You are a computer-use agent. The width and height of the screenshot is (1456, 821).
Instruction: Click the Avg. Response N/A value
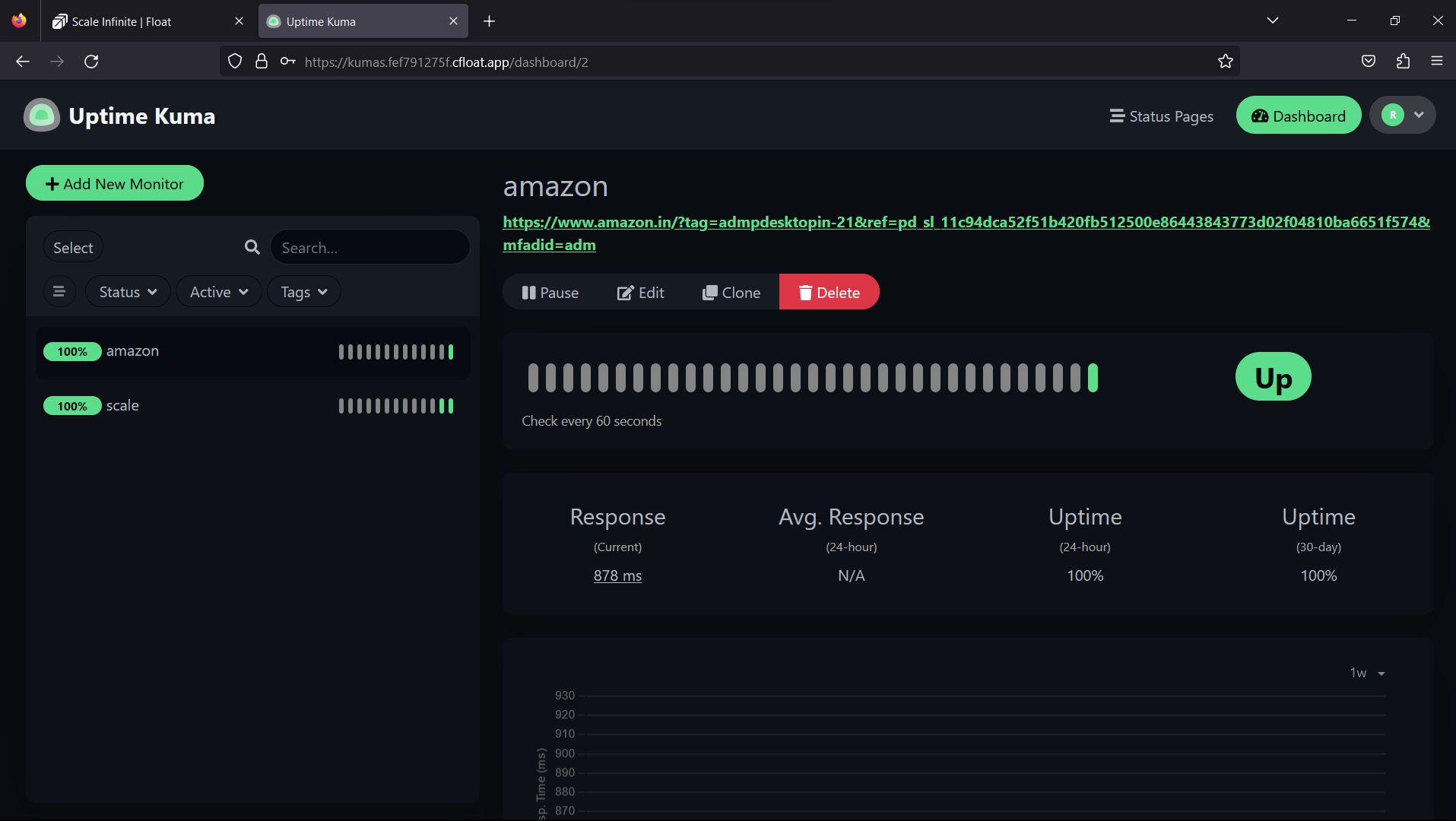852,575
